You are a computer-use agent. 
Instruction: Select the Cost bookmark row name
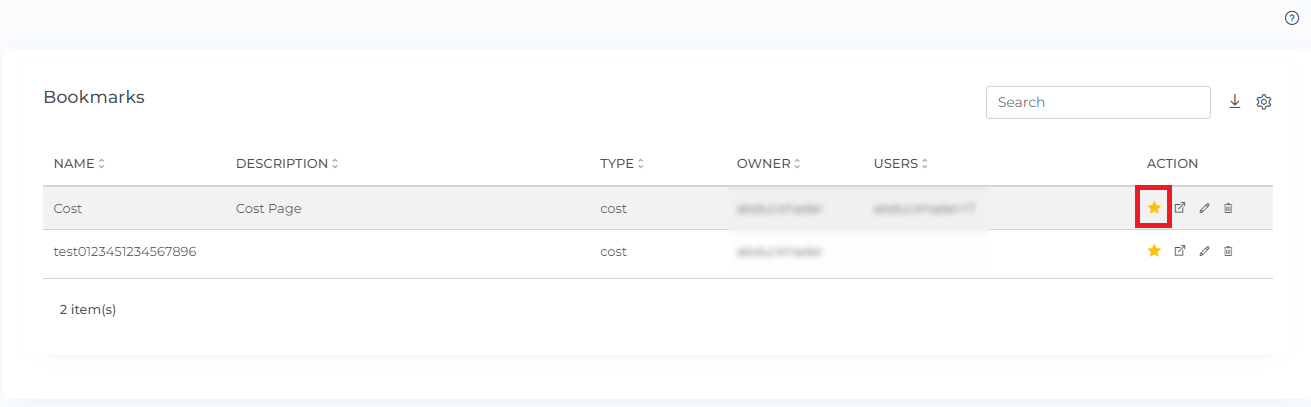[68, 208]
